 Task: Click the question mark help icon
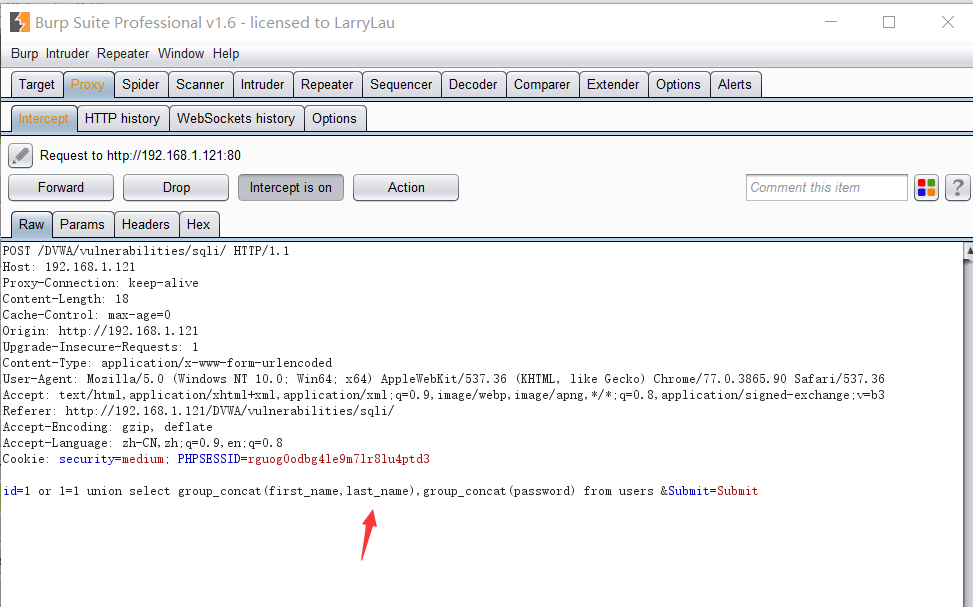pyautogui.click(x=957, y=187)
